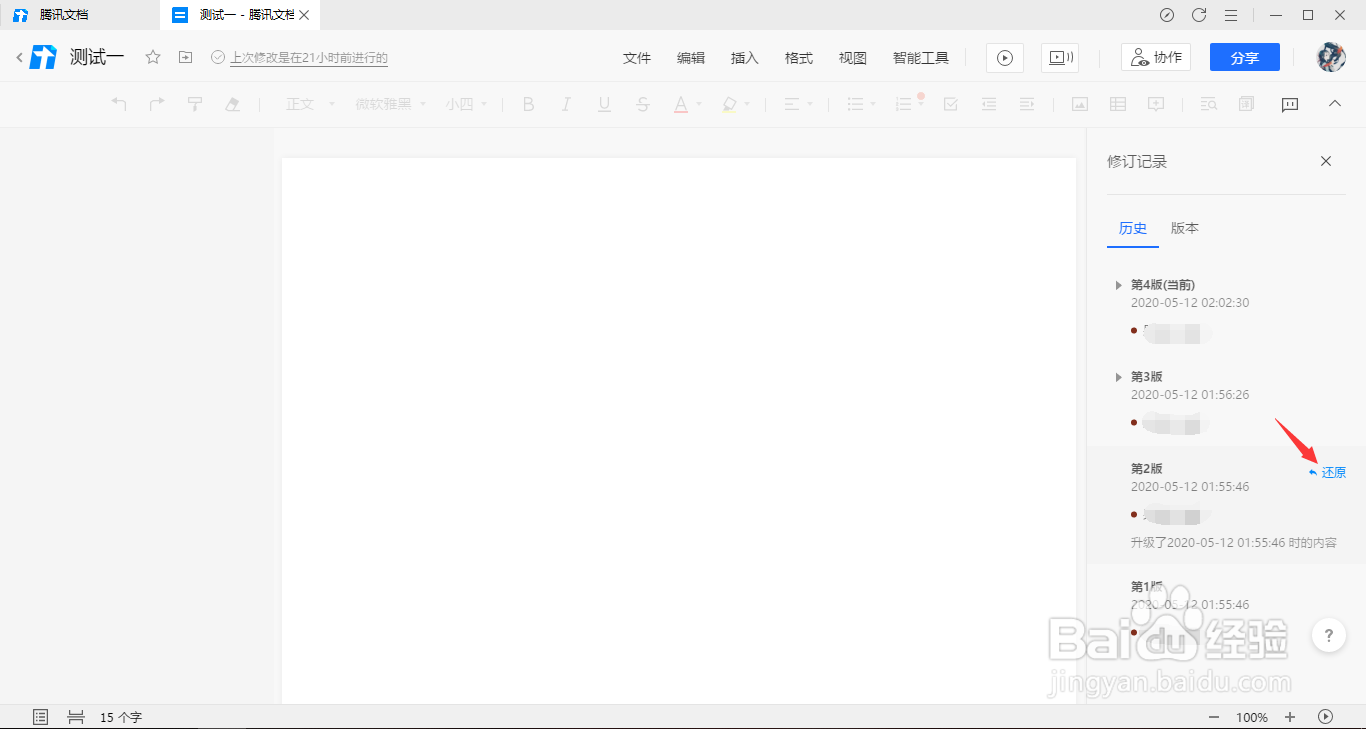Switch to the 版本 tab
The width and height of the screenshot is (1366, 729).
click(x=1185, y=228)
